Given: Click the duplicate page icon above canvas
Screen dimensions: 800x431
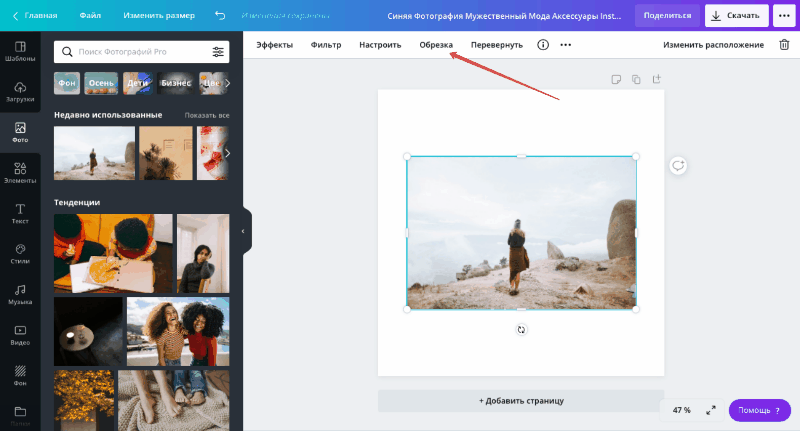Looking at the screenshot, I should pyautogui.click(x=636, y=79).
